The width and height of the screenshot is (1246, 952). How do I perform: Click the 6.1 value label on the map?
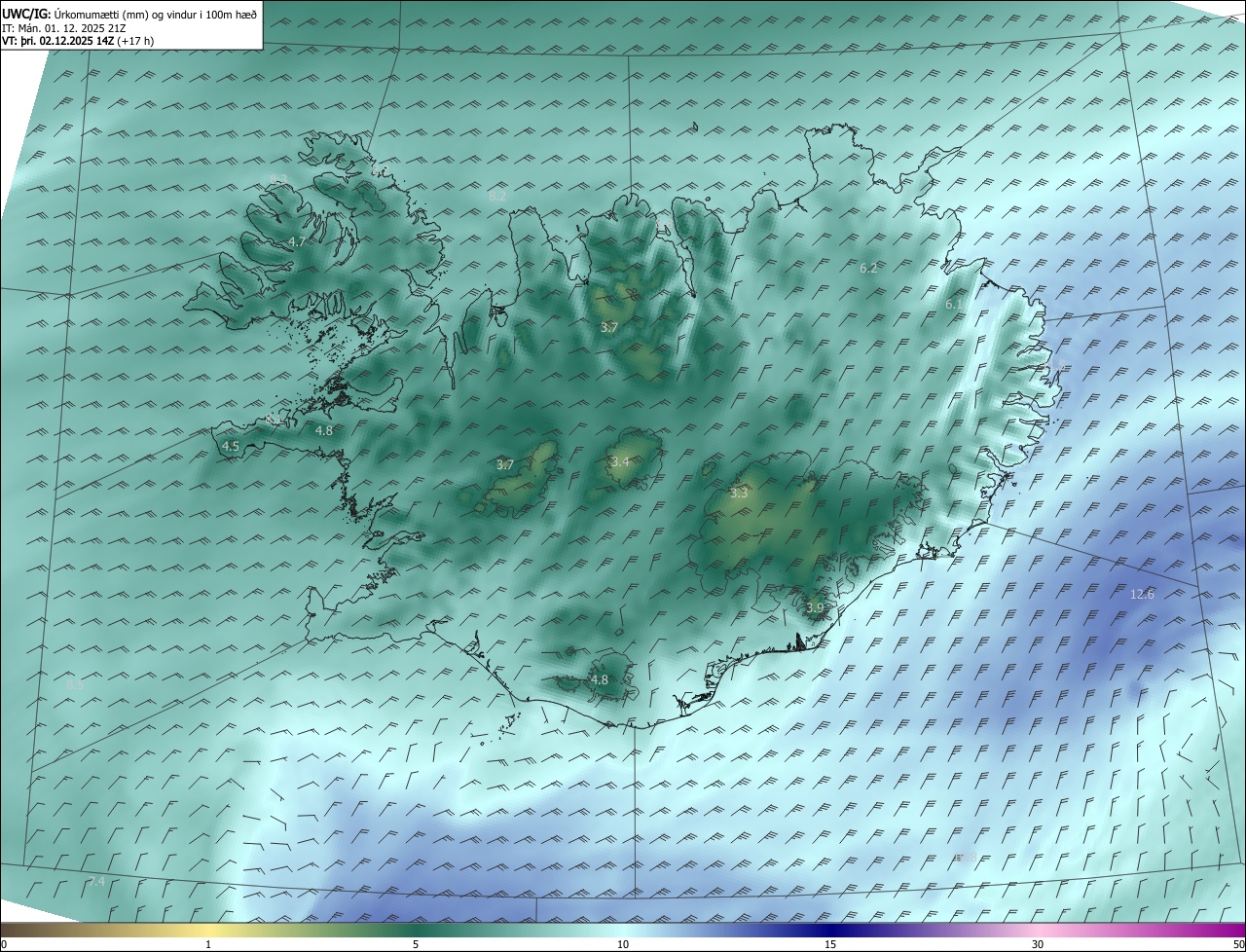[955, 305]
